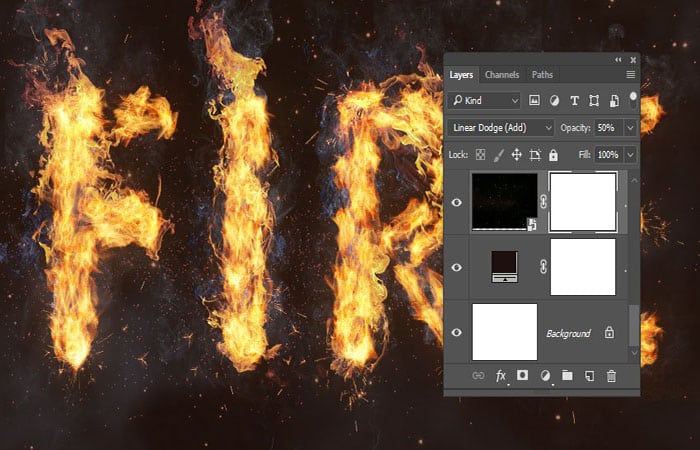The image size is (700, 450).
Task: Click the Background layer lock icon
Action: [x=609, y=332]
